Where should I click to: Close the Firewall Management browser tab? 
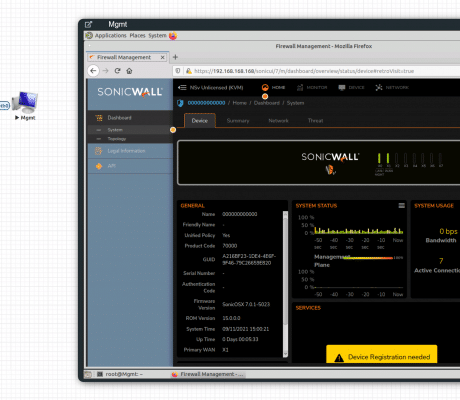pos(162,57)
